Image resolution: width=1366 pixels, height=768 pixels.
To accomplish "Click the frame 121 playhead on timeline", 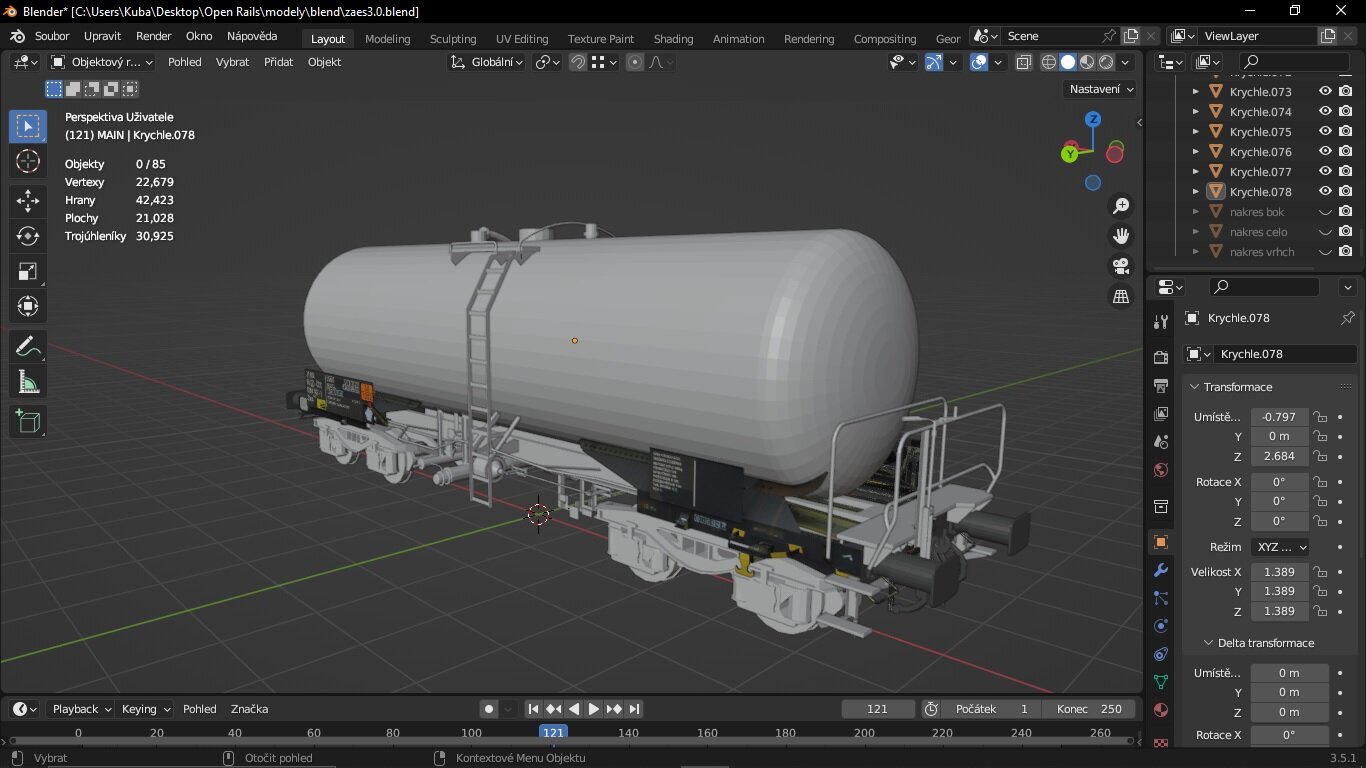I will [553, 732].
